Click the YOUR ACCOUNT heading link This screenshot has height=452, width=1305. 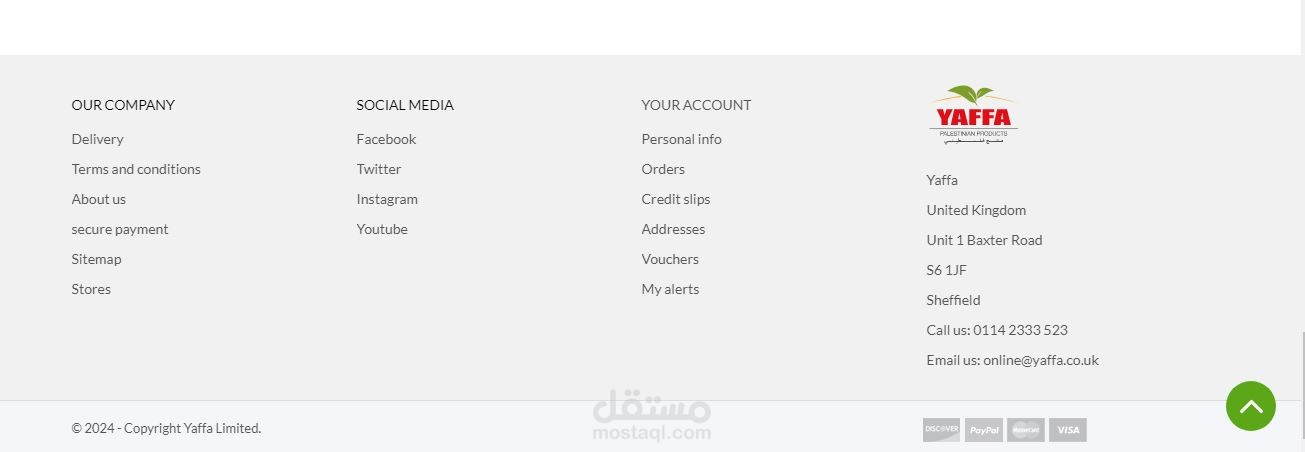696,105
